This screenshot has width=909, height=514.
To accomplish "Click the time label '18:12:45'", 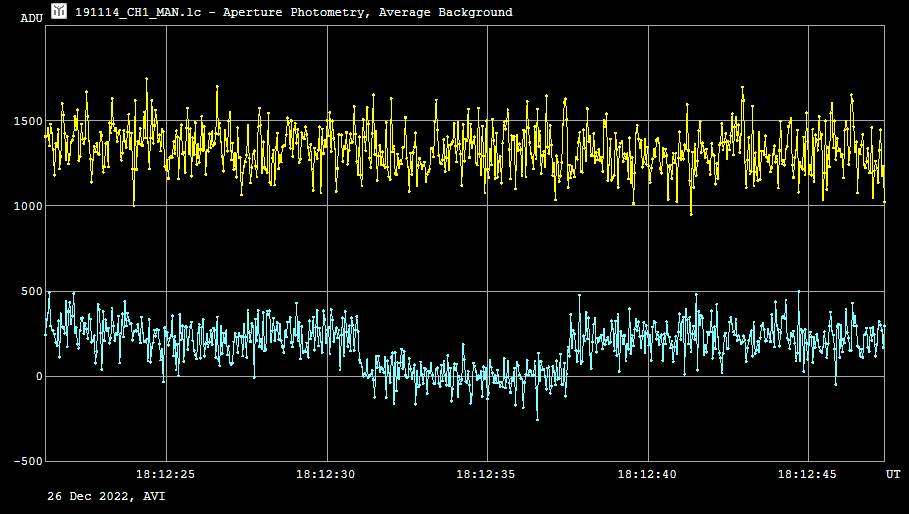I will 807,475.
